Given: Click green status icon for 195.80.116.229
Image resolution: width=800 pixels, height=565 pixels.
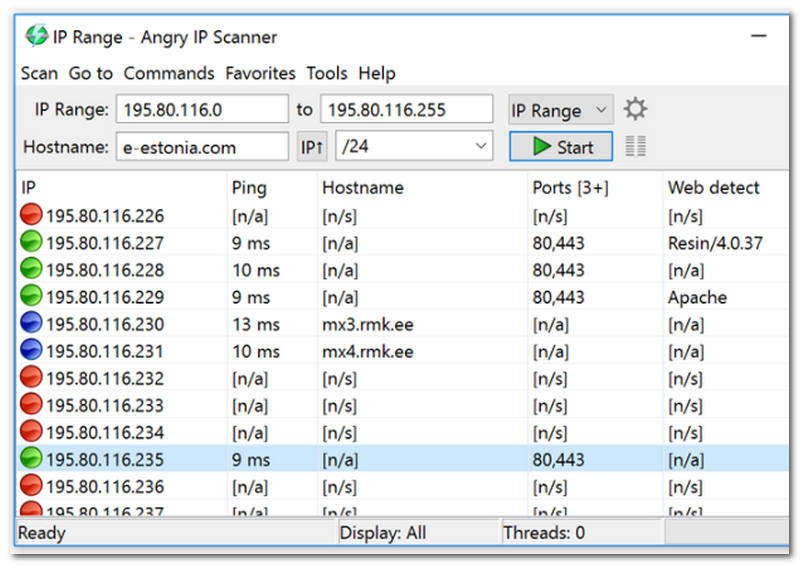Looking at the screenshot, I should point(31,297).
